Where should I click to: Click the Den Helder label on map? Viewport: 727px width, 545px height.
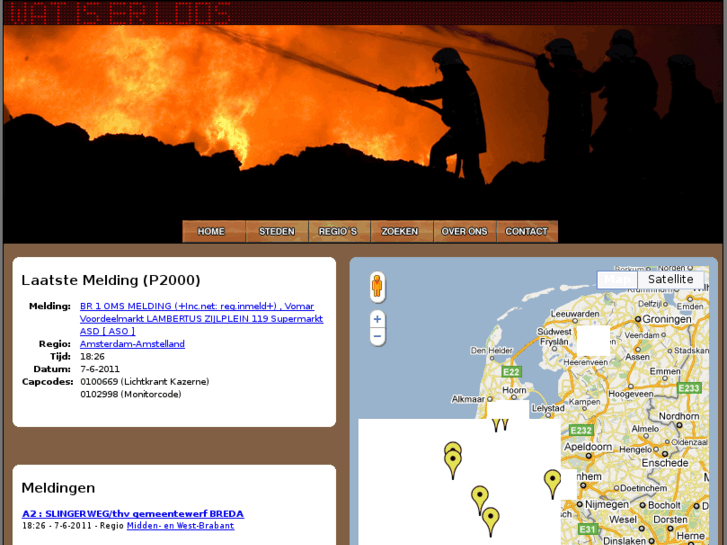pos(491,350)
